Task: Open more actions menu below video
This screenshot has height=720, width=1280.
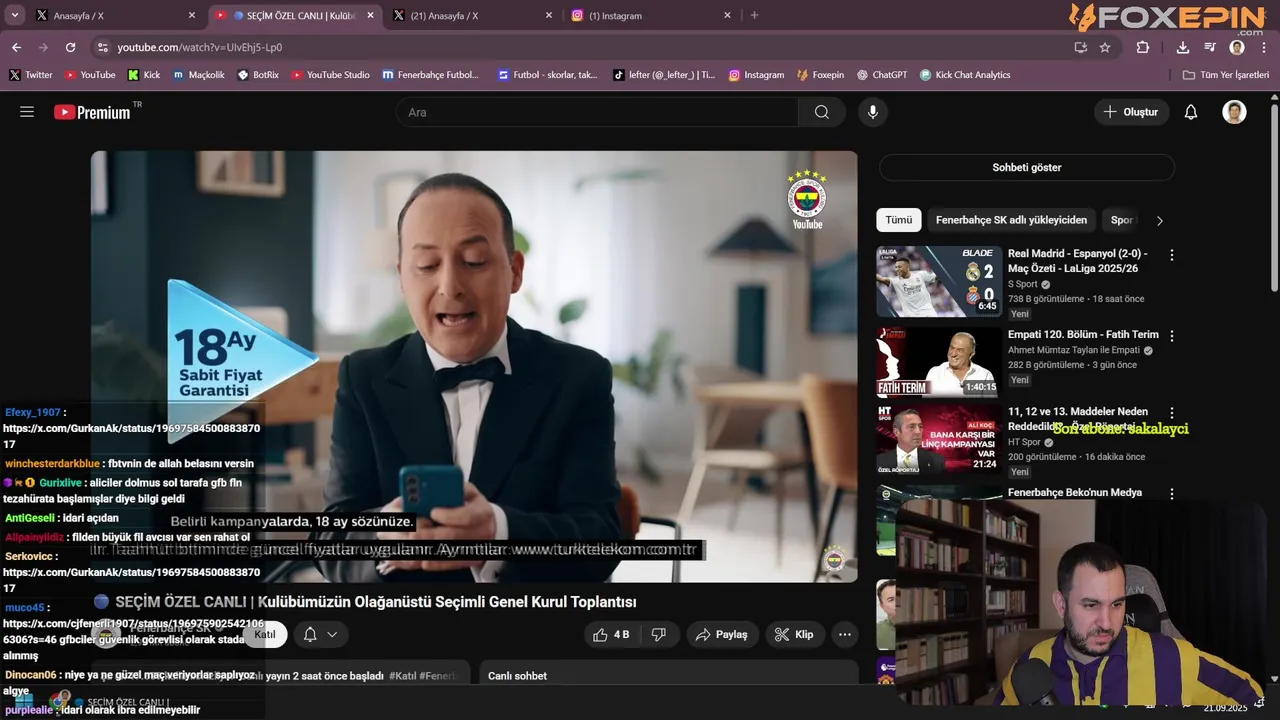Action: 845,634
